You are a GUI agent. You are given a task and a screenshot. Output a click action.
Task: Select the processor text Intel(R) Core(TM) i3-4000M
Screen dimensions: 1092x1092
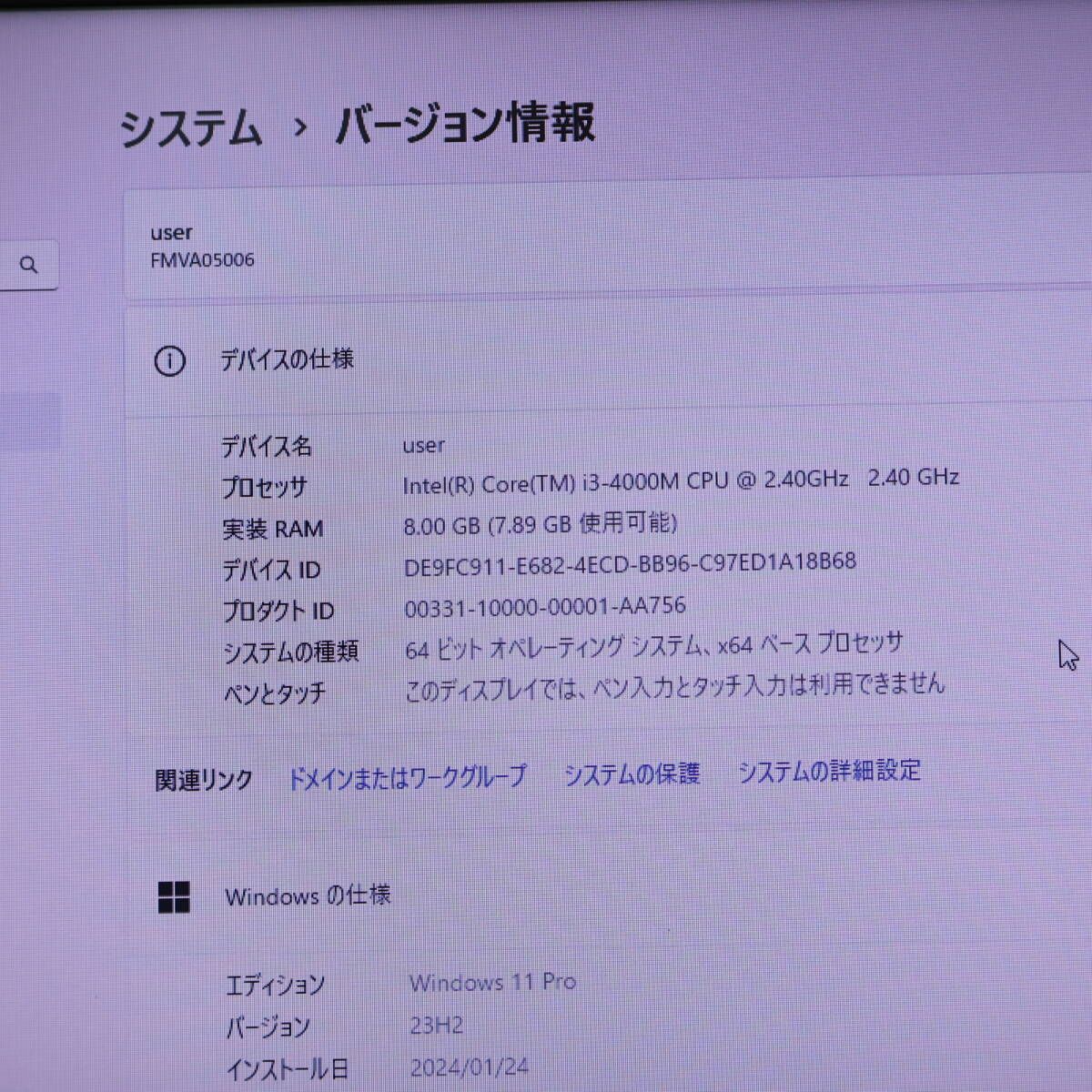[541, 483]
